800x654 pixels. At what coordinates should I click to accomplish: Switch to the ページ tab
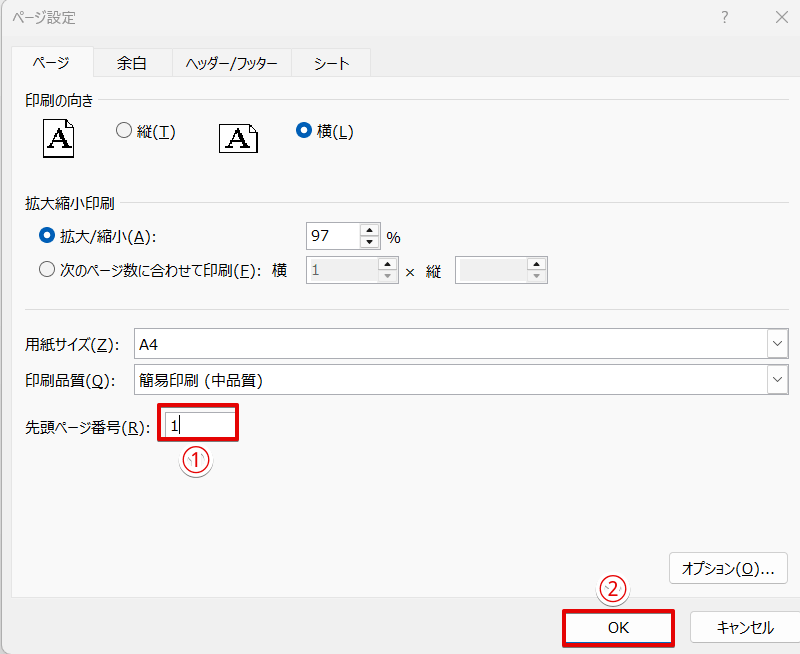[52, 63]
